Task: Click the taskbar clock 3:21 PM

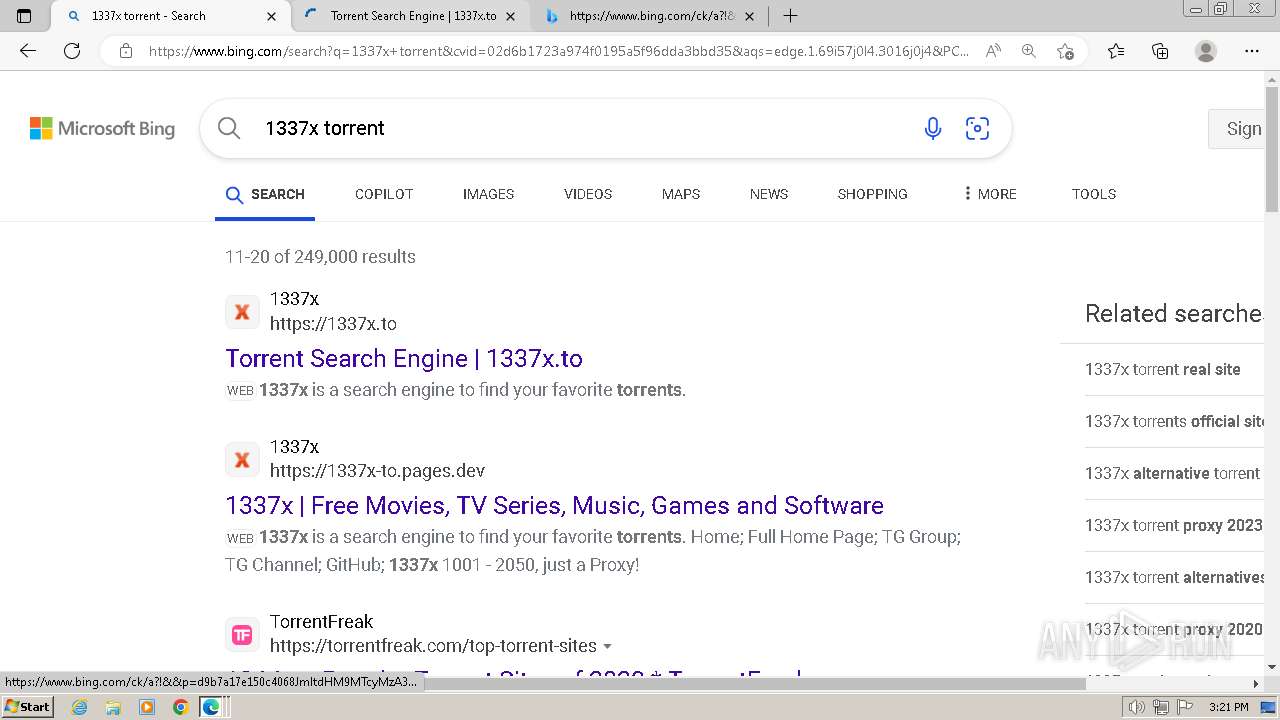Action: [1228, 707]
